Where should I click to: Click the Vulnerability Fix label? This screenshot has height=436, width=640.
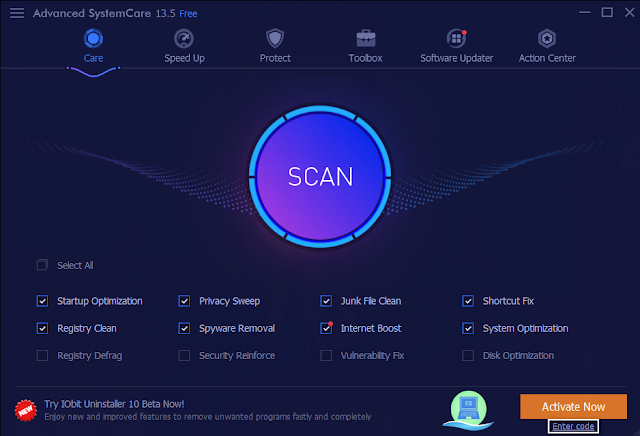point(372,356)
